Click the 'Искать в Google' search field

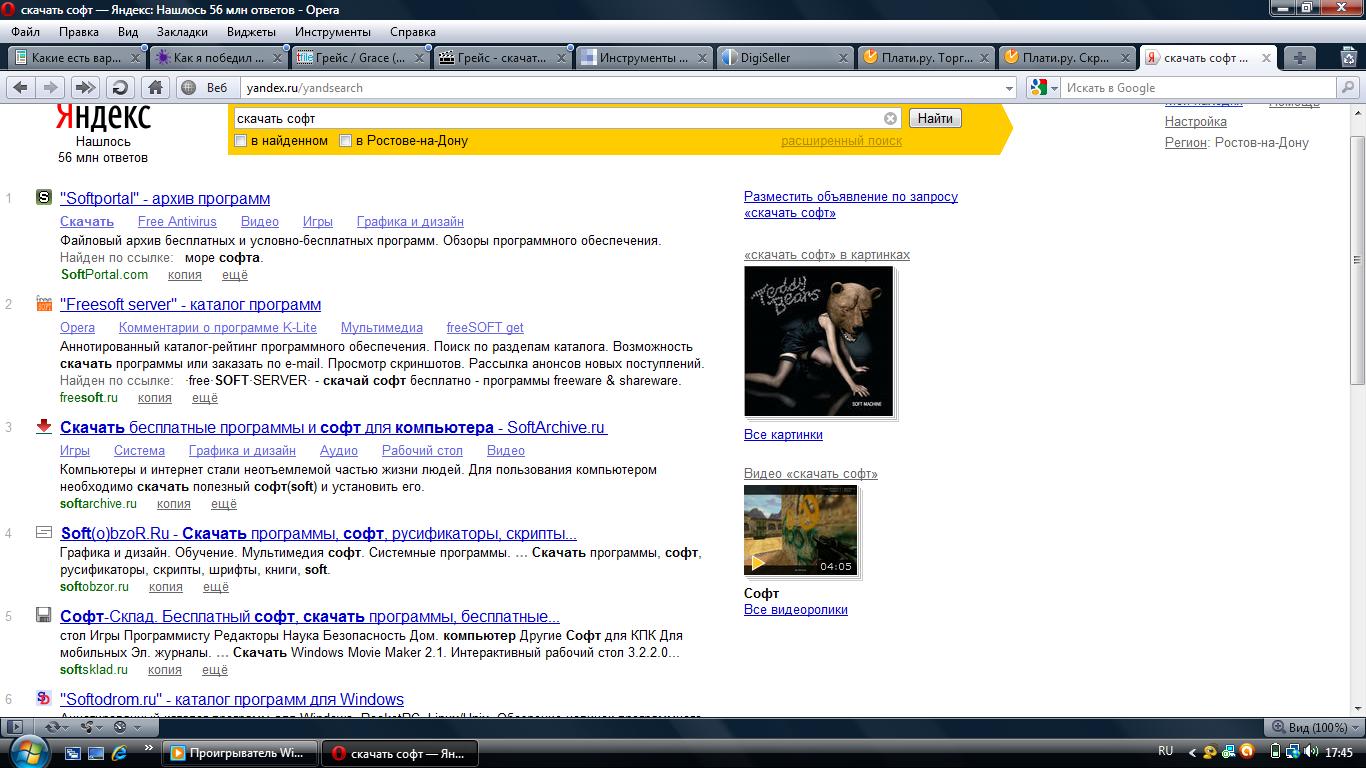coord(1196,88)
